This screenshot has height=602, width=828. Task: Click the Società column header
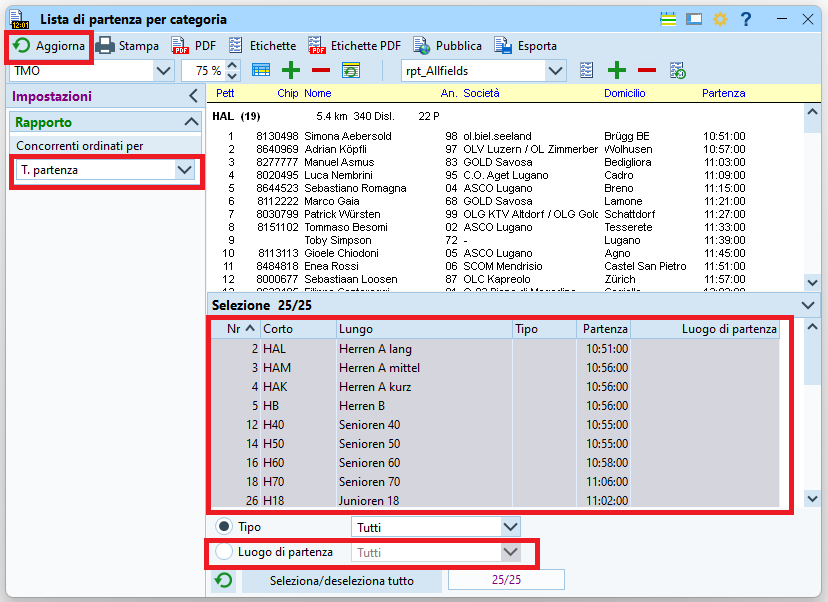(481, 93)
